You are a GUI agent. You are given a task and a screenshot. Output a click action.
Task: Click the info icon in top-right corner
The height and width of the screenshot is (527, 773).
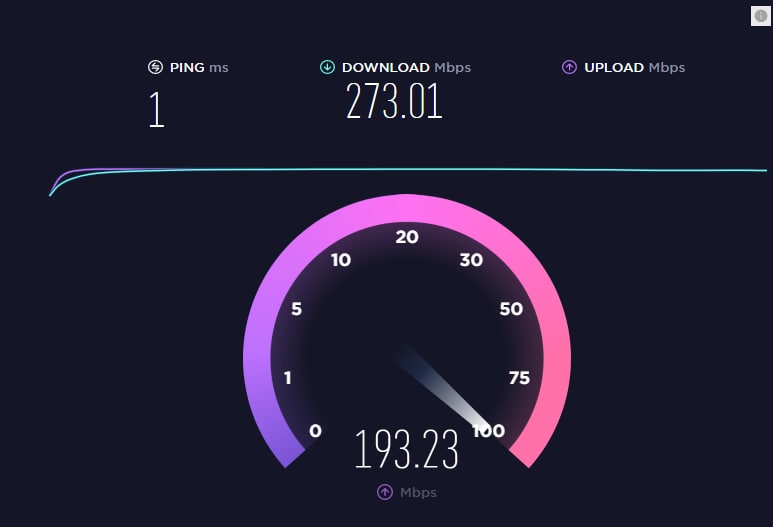[x=761, y=16]
